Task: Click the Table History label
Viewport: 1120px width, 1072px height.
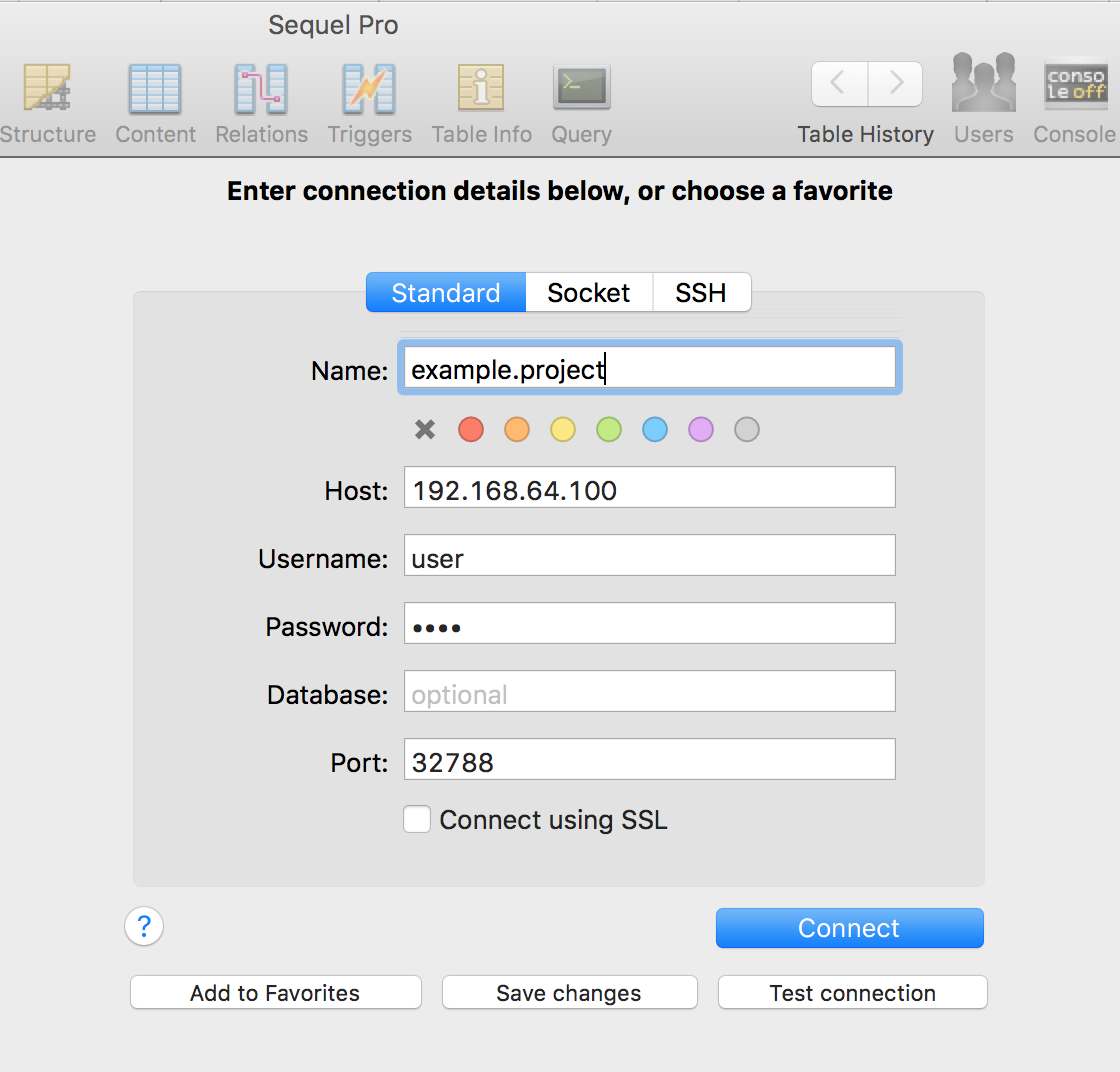Action: point(865,134)
